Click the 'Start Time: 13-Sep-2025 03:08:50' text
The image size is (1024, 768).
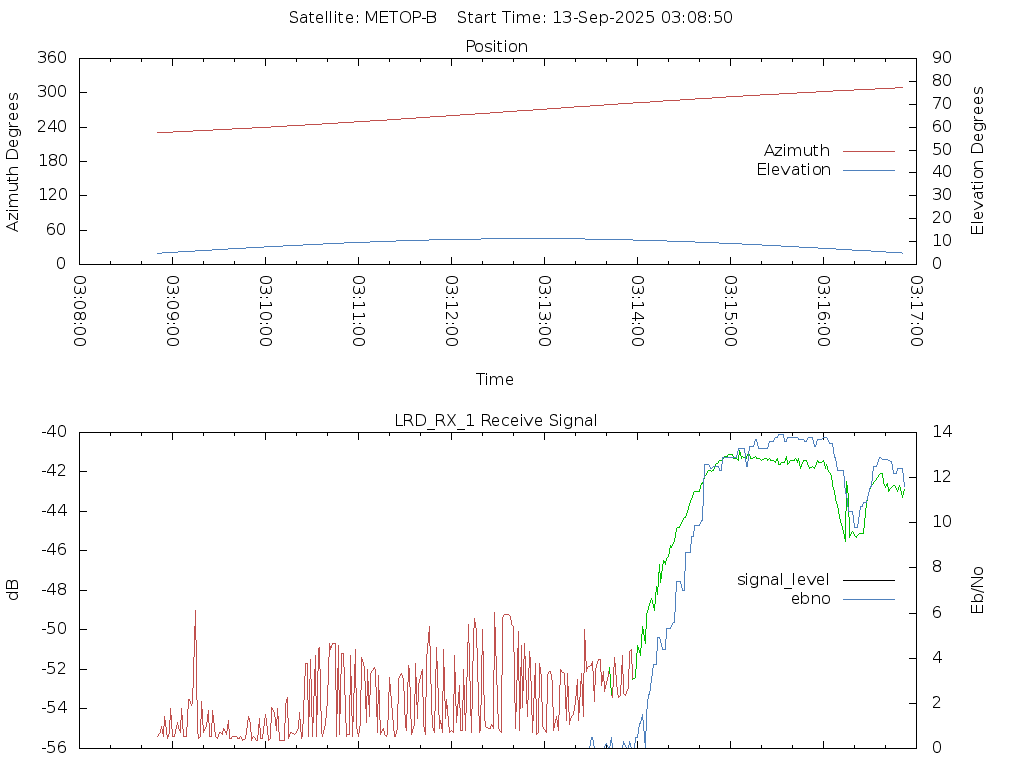[594, 18]
